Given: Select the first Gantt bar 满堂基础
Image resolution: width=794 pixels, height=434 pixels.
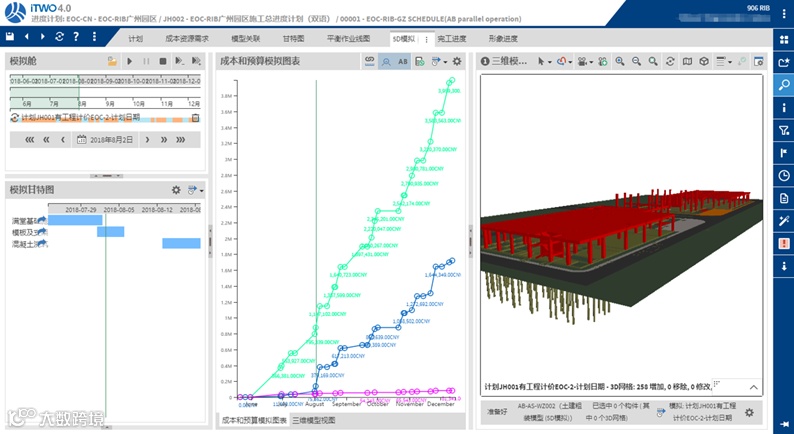Looking at the screenshot, I should click(75, 220).
